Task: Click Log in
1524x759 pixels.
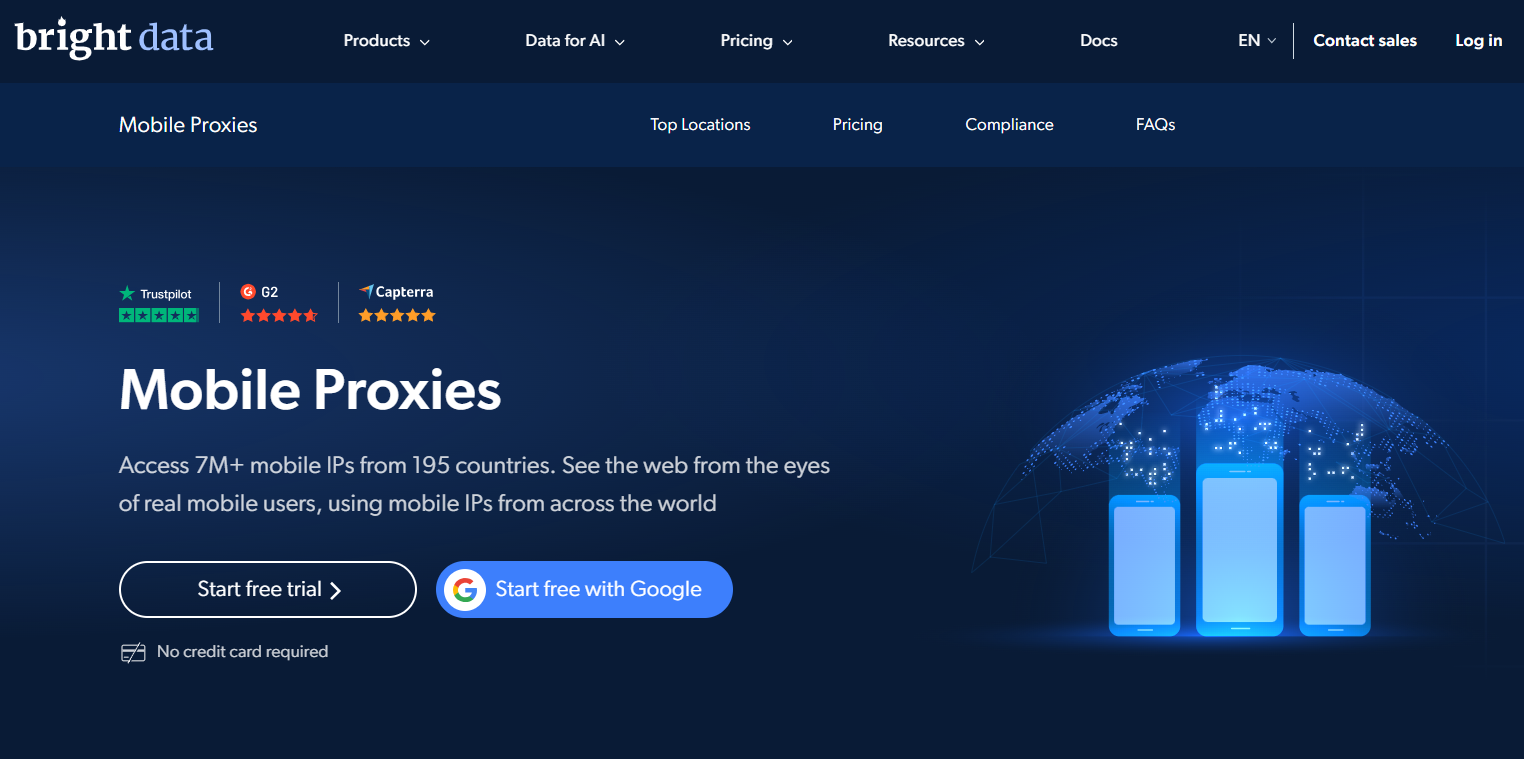Action: (x=1479, y=41)
